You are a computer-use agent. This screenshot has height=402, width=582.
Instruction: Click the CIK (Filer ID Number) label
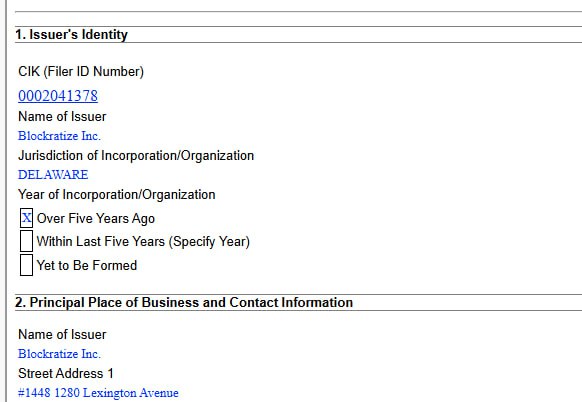point(81,71)
